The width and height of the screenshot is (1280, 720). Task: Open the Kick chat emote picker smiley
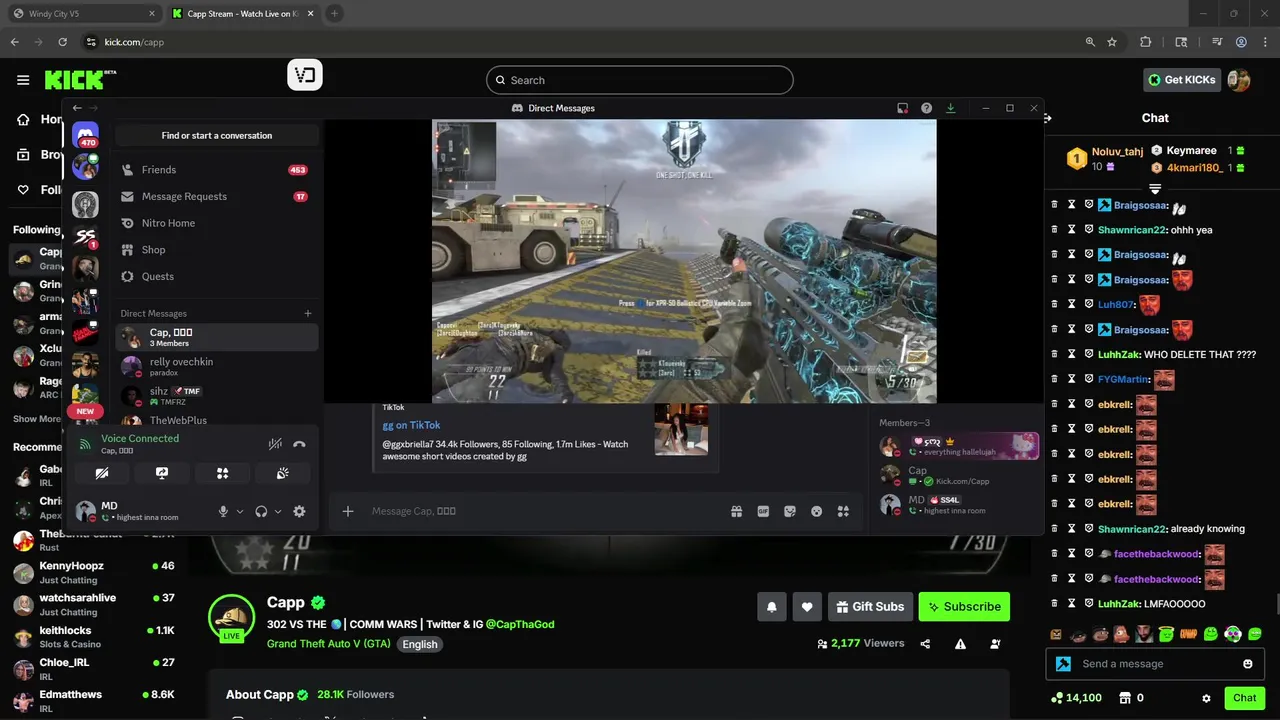[x=1248, y=663]
